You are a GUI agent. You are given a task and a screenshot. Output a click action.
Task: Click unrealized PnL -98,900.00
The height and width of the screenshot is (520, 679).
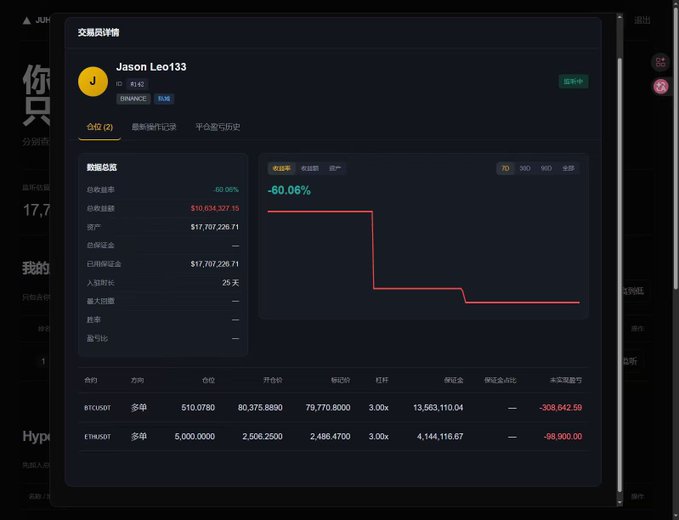tap(563, 436)
